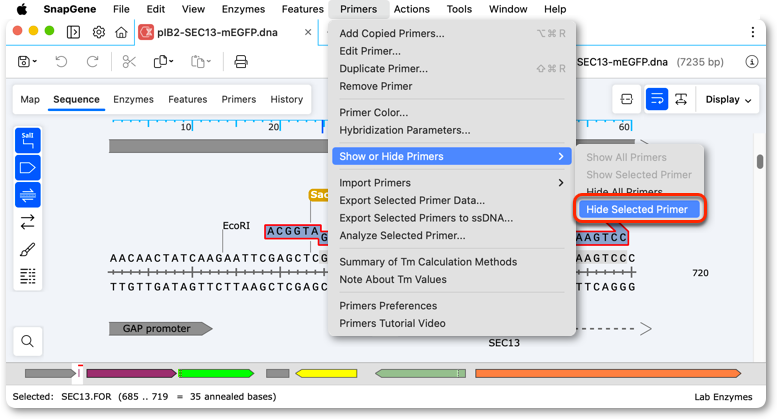Switch to the Enzymes tab
777x419 pixels.
[x=133, y=99]
